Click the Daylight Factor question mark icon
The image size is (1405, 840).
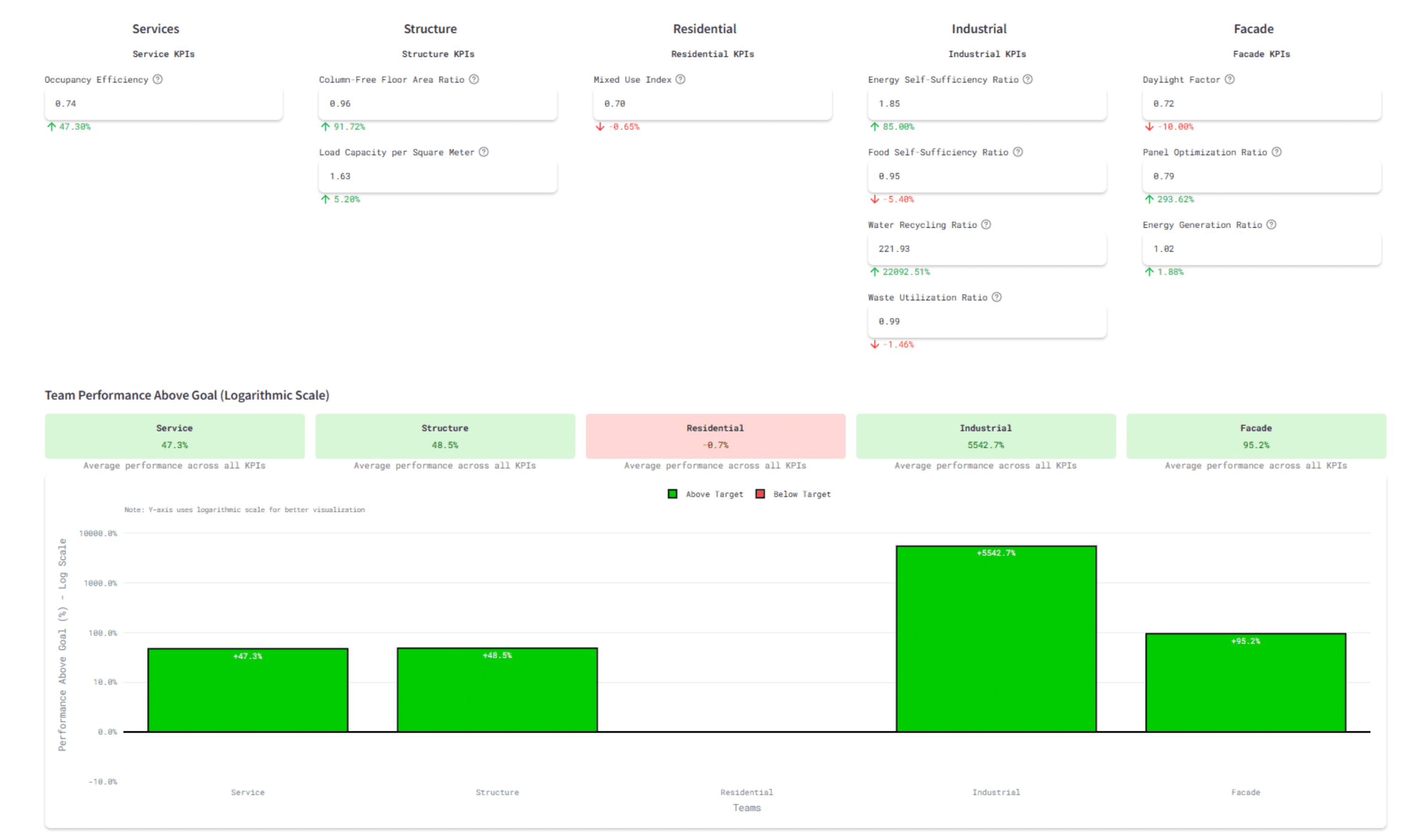click(1229, 79)
